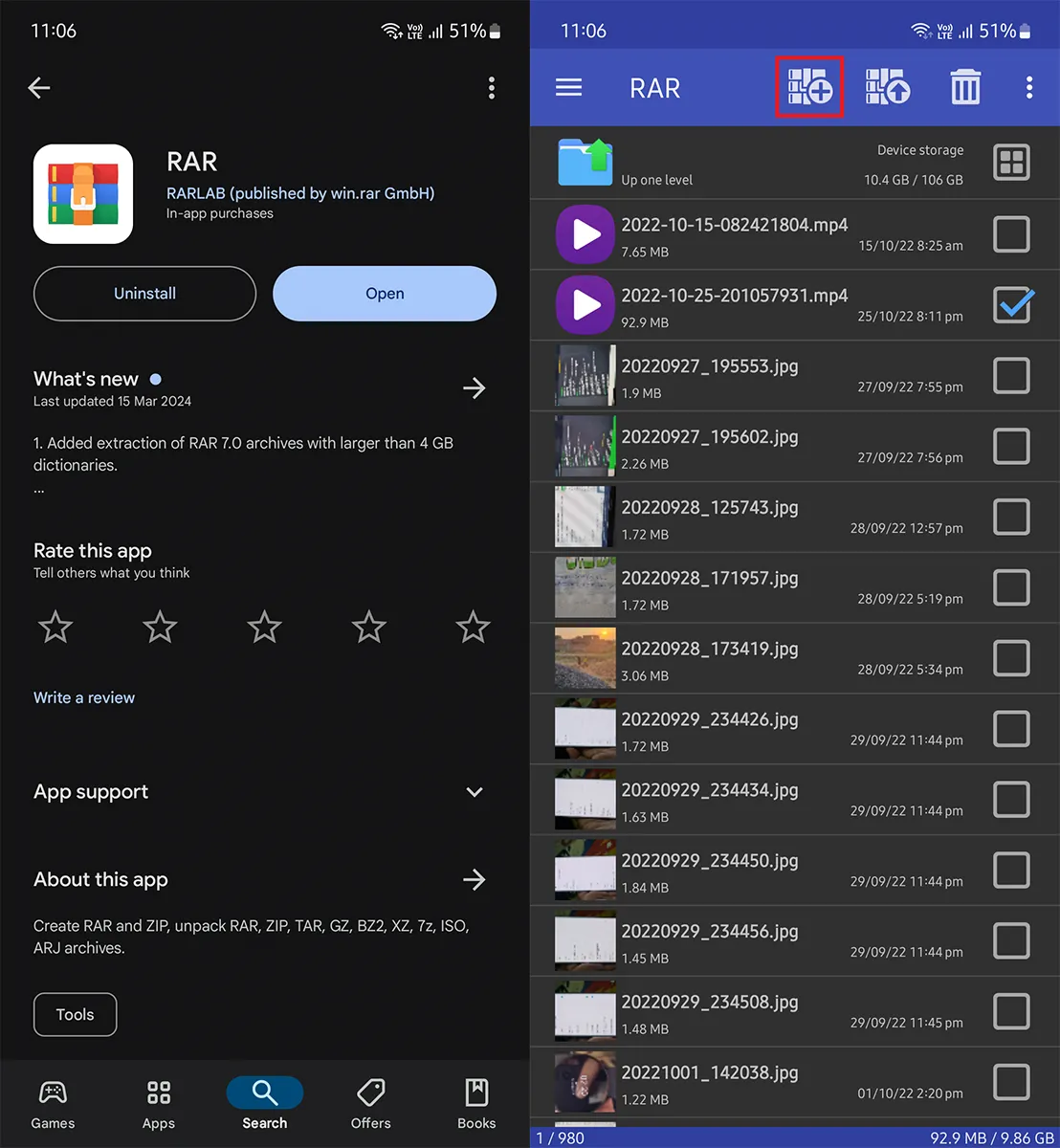The width and height of the screenshot is (1060, 1148).
Task: Tap play icon of 2022-10-15-082421804.mp4
Action: click(585, 234)
